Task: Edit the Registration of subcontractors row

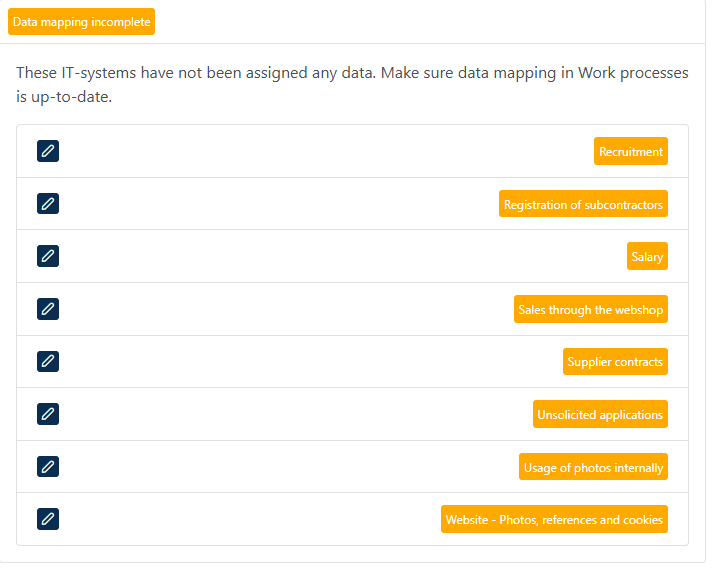Action: pyautogui.click(x=48, y=203)
